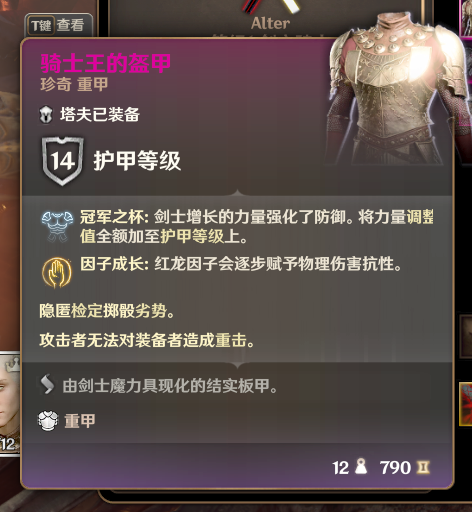The height and width of the screenshot is (512, 472).
Task: Click the armor class shield icon showing 14
Action: (63, 161)
